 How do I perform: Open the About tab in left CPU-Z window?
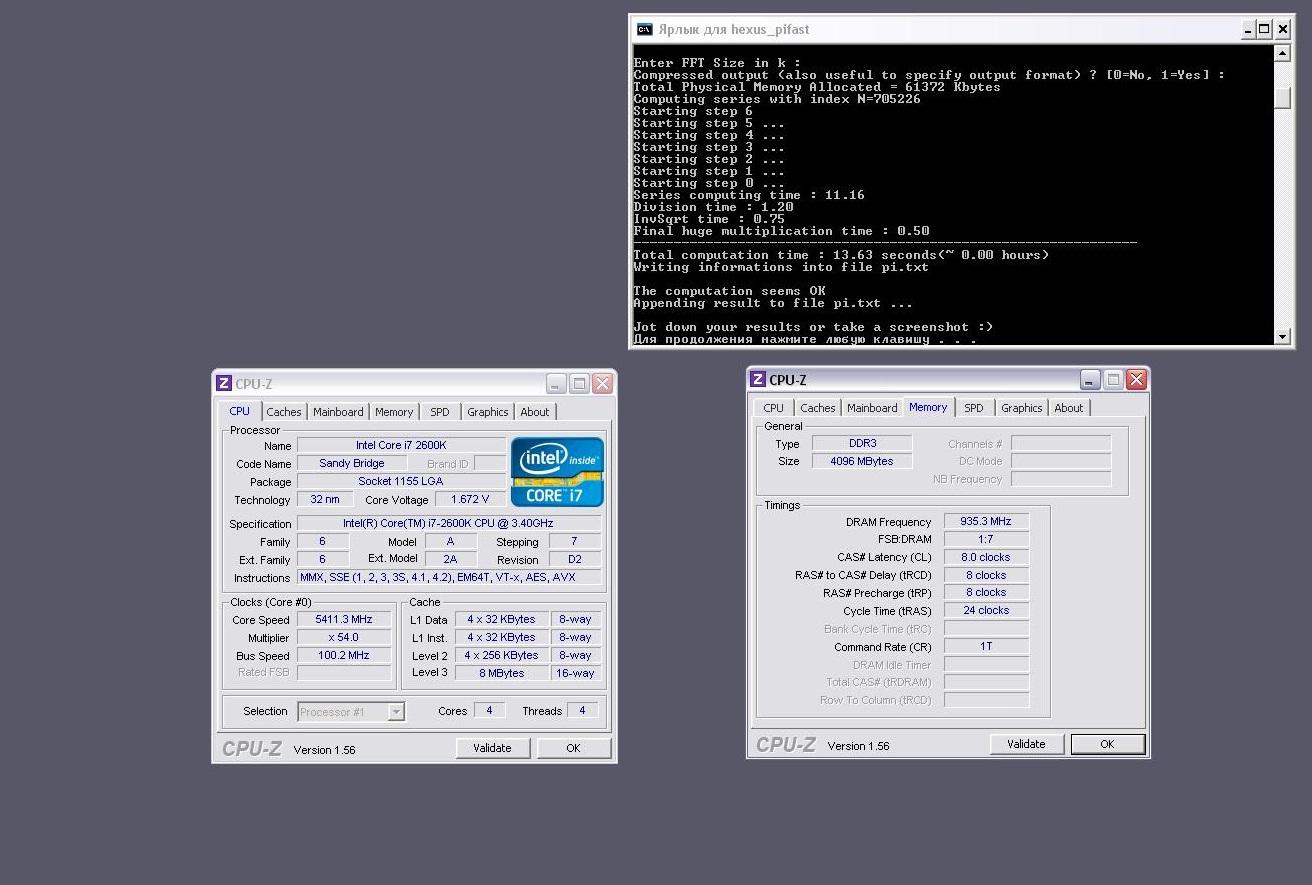[535, 412]
